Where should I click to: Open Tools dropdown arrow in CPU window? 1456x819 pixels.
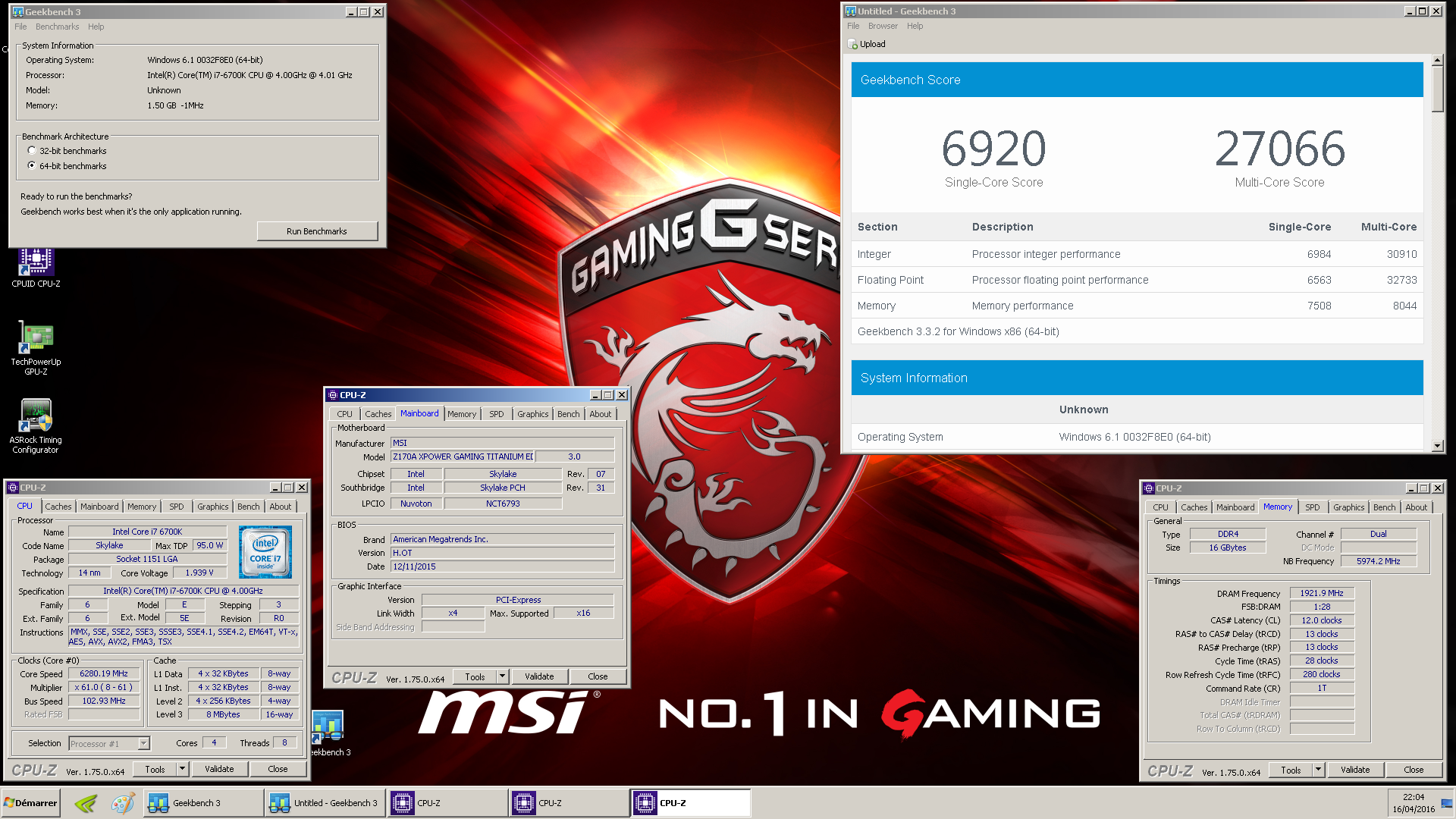(182, 769)
